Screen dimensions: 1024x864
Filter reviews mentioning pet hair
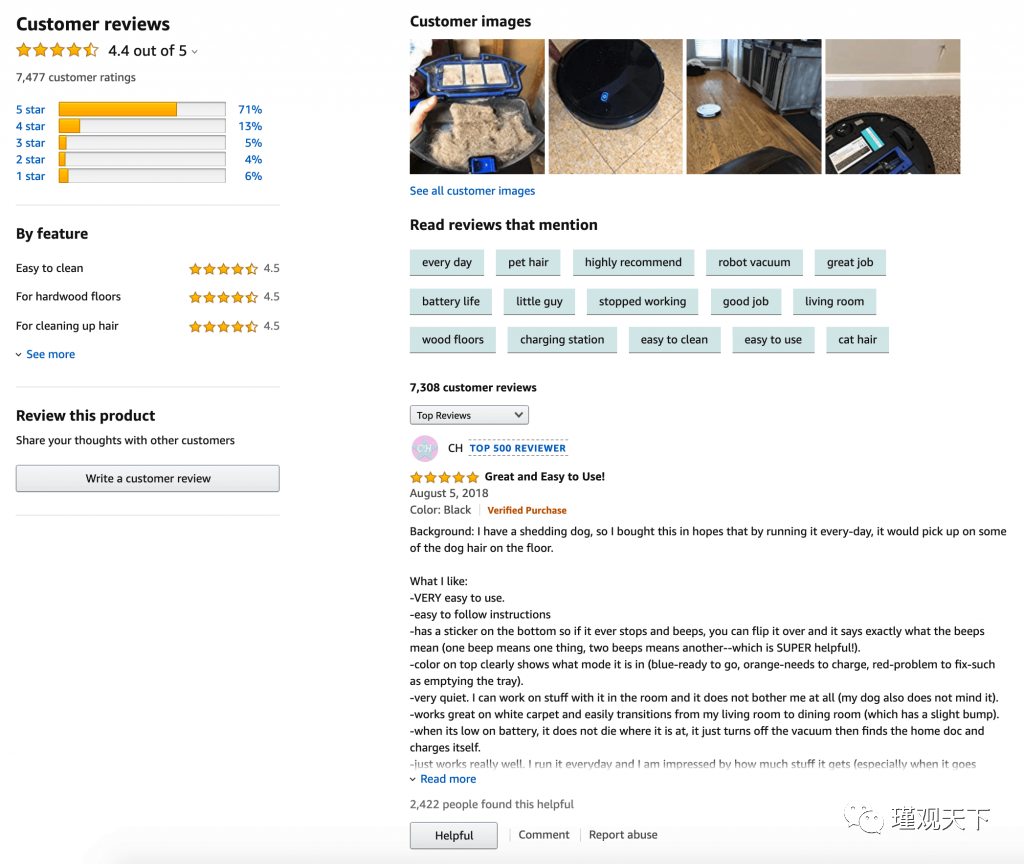click(528, 262)
